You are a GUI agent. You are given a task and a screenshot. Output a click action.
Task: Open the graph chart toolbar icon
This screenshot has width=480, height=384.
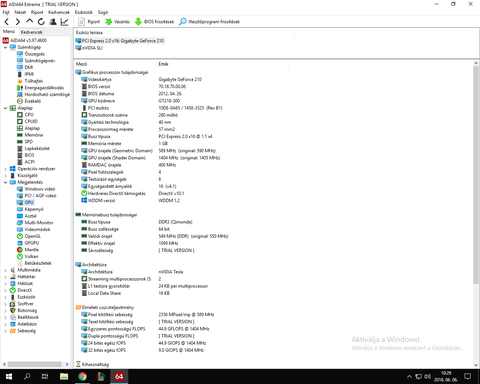click(x=64, y=22)
